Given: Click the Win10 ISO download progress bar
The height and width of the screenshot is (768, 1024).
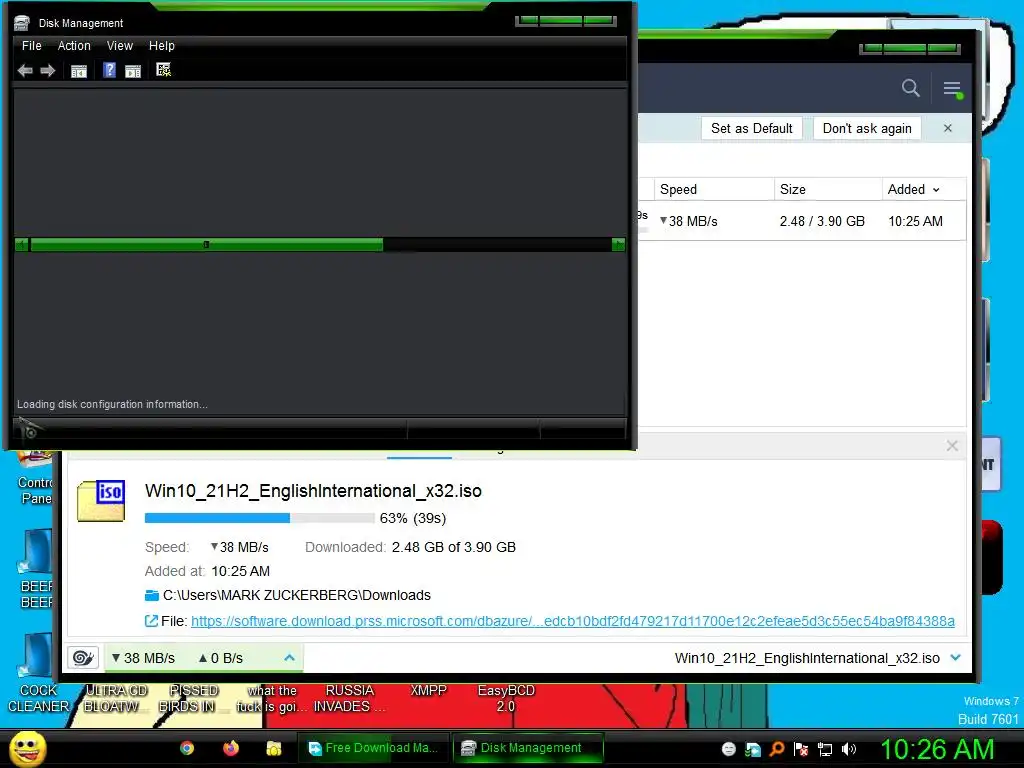Looking at the screenshot, I should 259,518.
